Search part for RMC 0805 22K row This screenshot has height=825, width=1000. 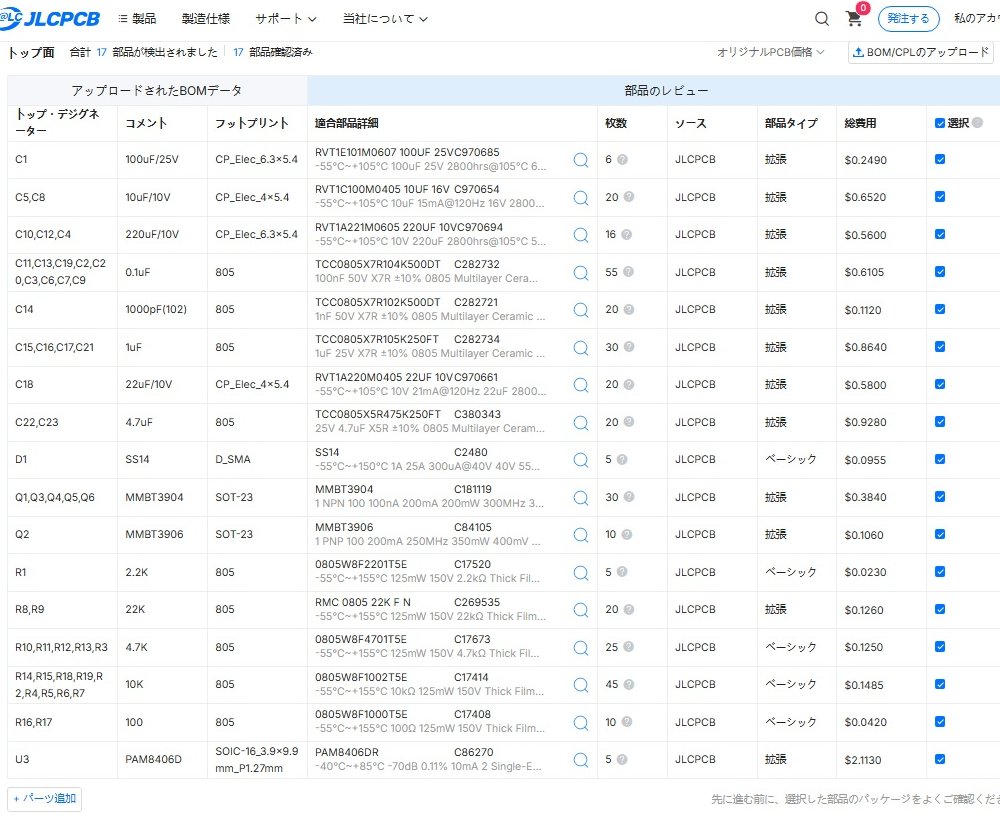click(580, 610)
